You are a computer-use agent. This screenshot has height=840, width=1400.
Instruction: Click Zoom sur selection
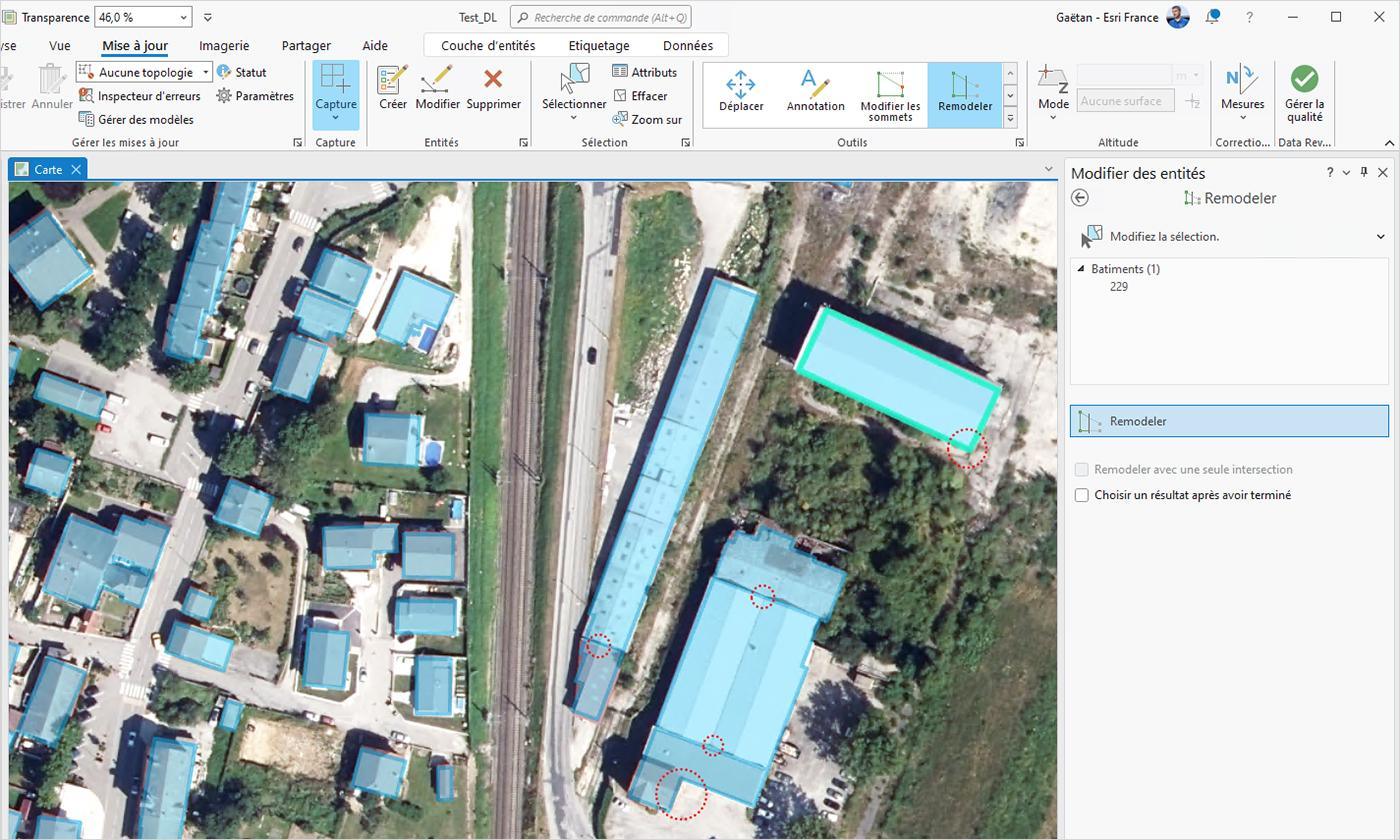[647, 120]
